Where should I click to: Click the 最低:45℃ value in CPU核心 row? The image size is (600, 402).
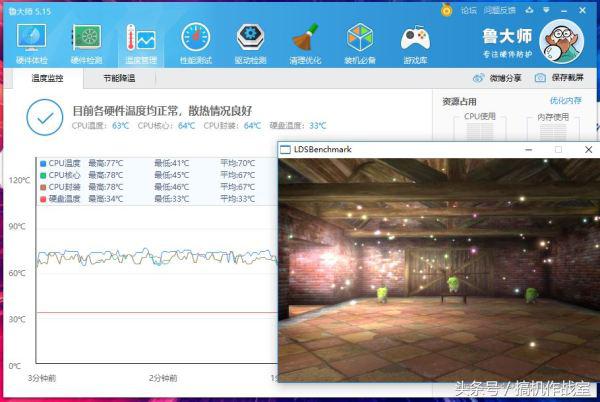point(171,176)
